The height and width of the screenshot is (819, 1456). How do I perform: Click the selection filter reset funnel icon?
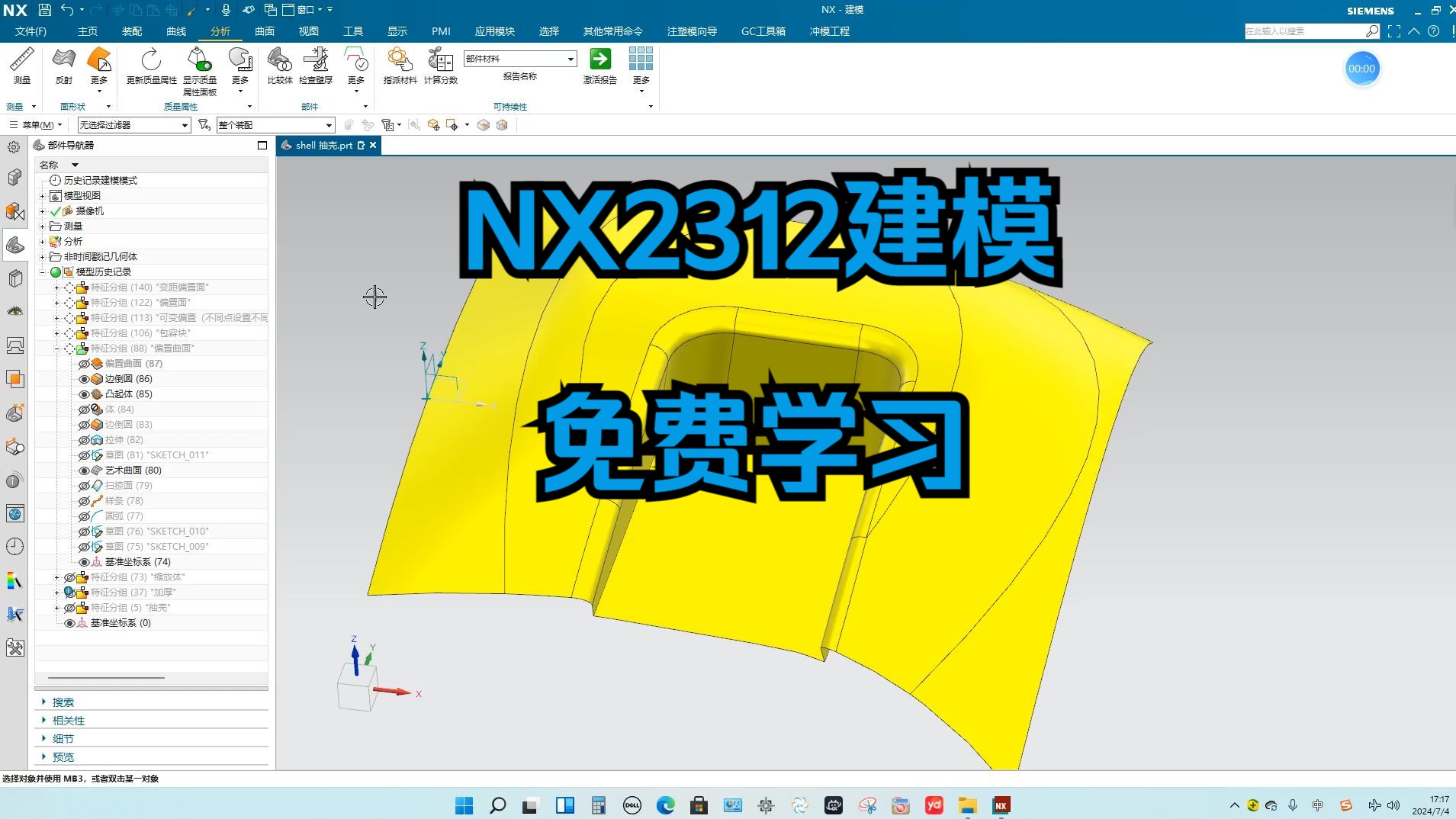(204, 124)
